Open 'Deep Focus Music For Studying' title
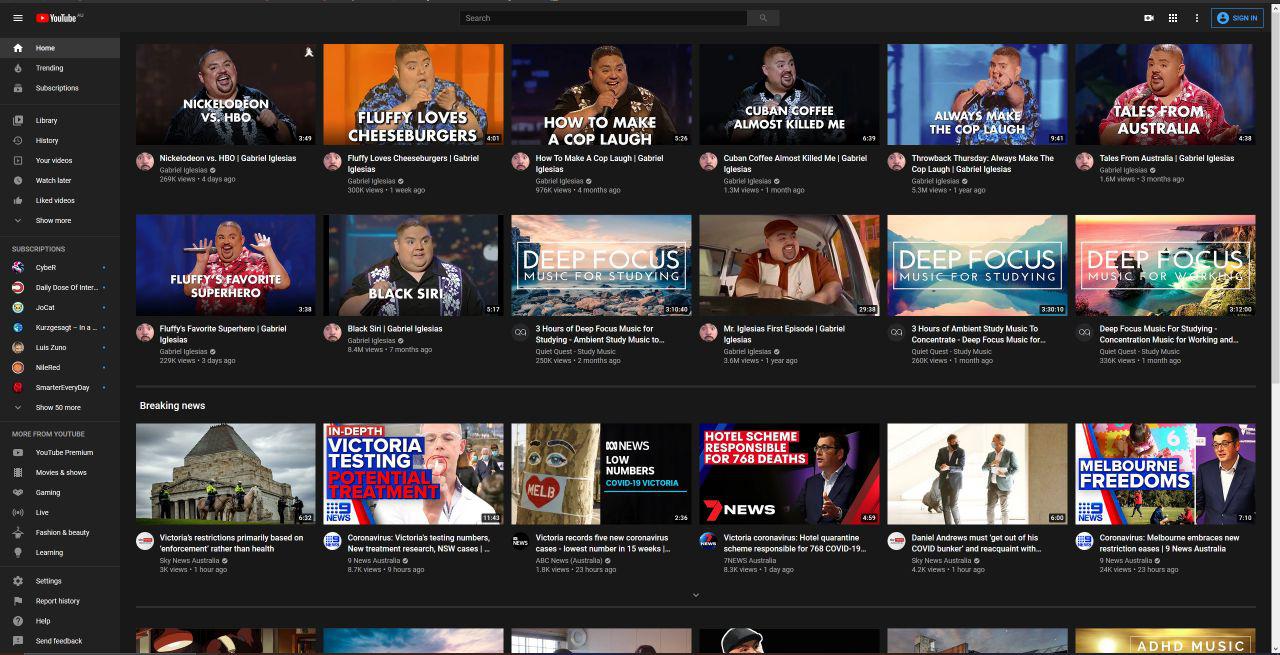 coord(1168,334)
